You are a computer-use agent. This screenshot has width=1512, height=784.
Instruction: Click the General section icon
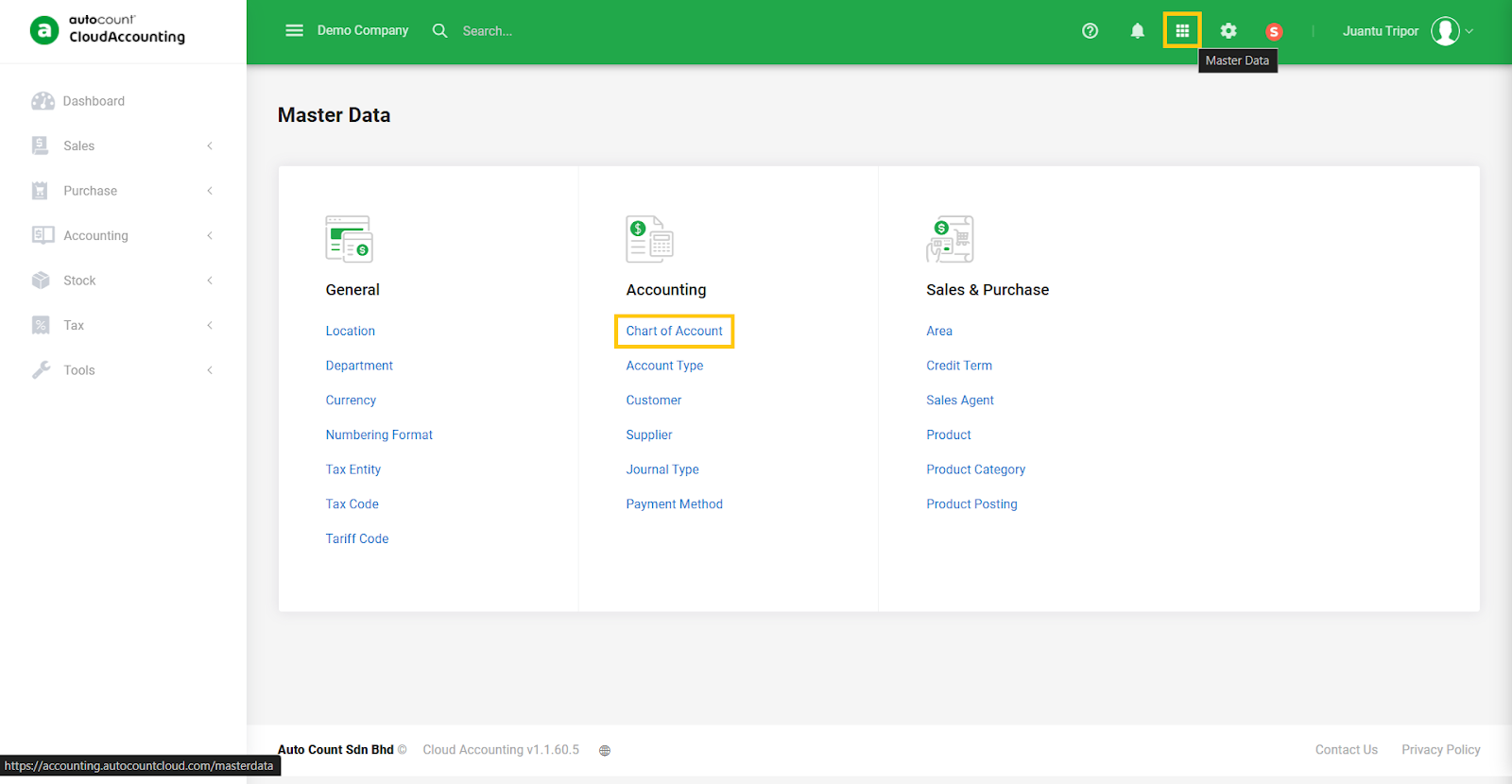[x=349, y=239]
